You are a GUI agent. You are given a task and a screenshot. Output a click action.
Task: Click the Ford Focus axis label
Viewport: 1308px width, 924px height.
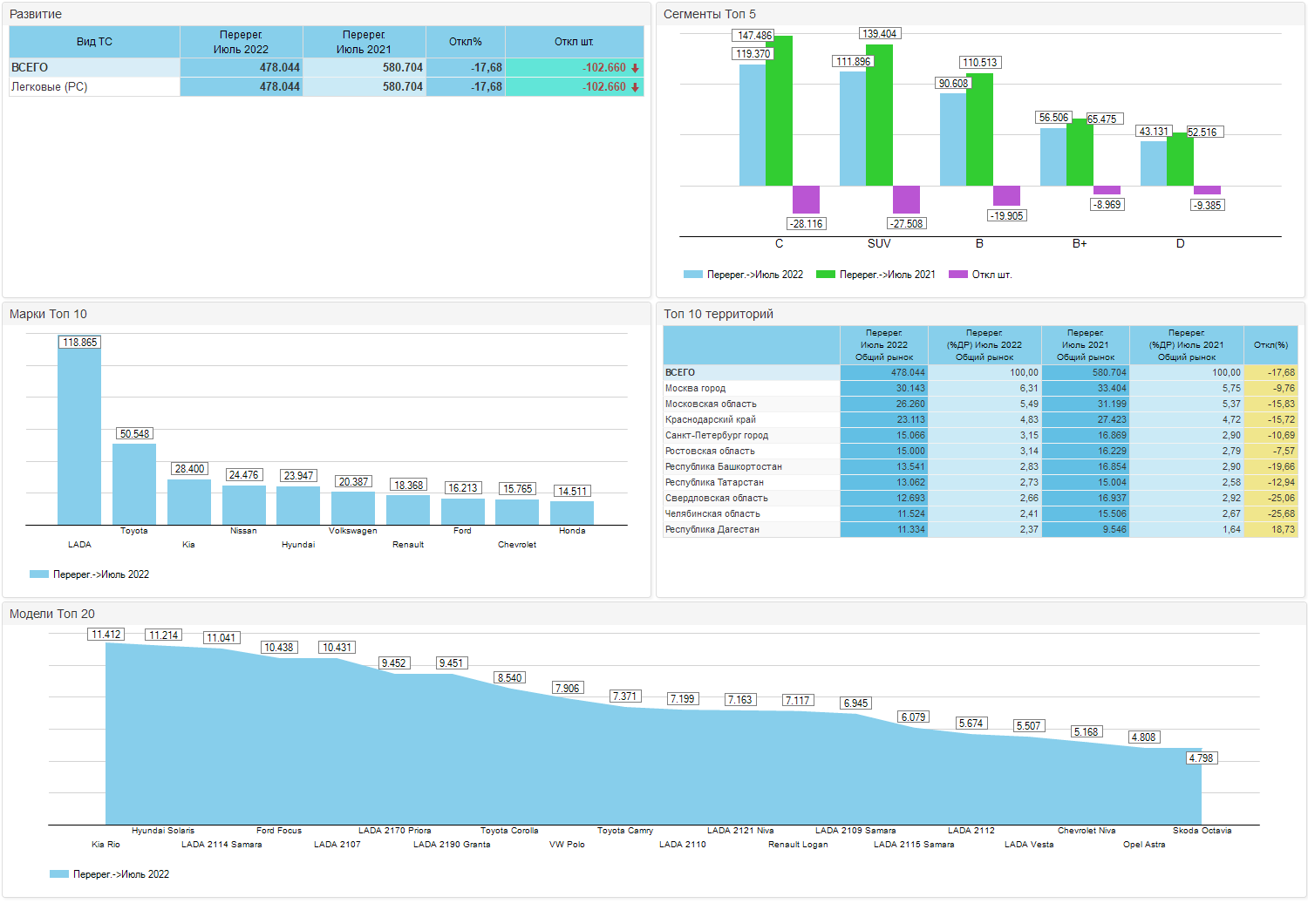[x=279, y=831]
